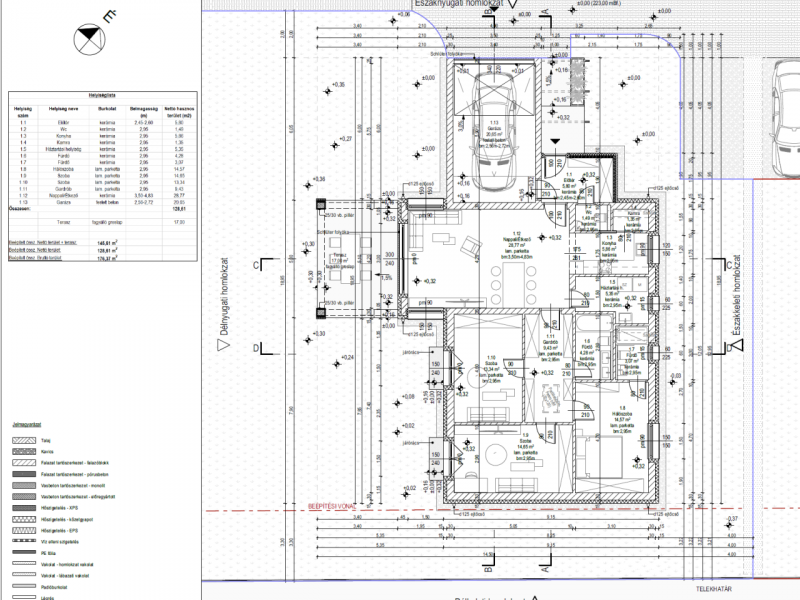This screenshot has height=600, width=800.
Task: Click the Talaj hatch sample in the legend
Action: (x=24, y=440)
